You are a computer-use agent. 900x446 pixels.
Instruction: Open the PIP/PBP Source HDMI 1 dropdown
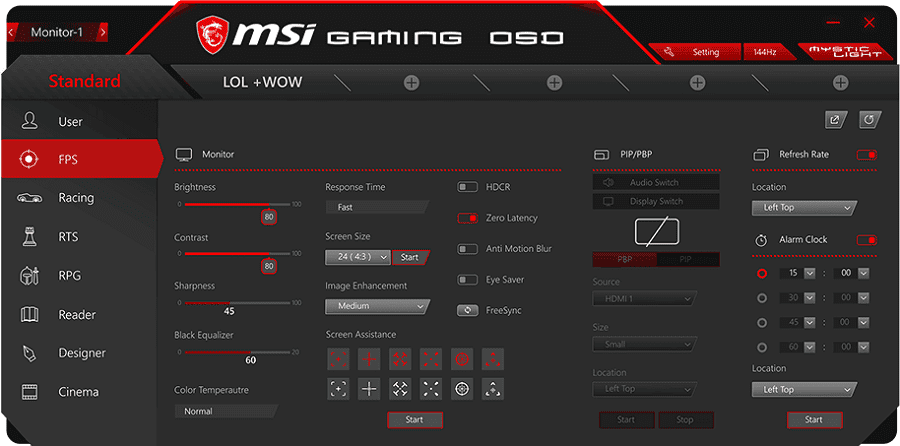tap(645, 299)
